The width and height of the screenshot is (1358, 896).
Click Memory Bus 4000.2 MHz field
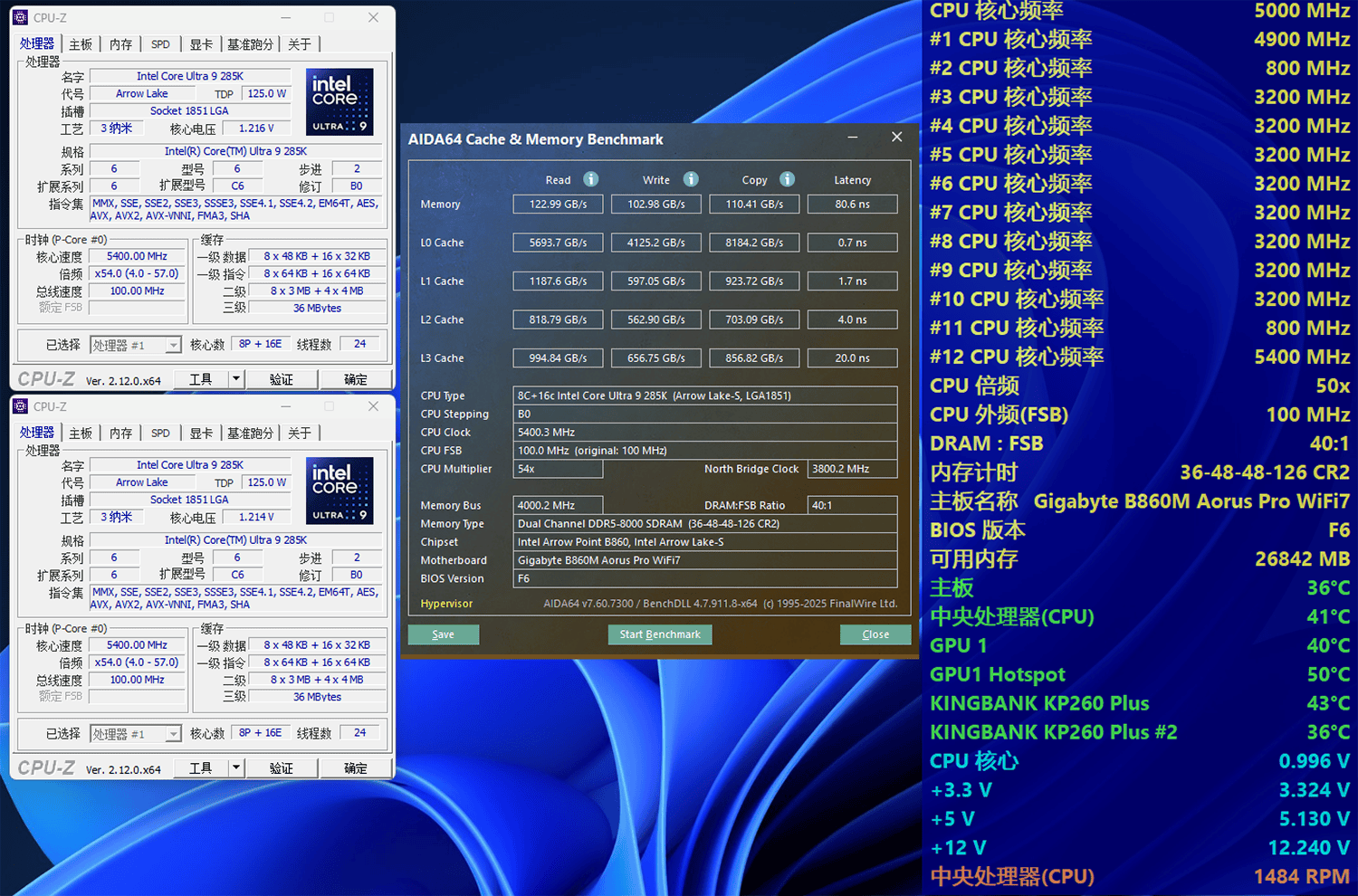click(559, 505)
